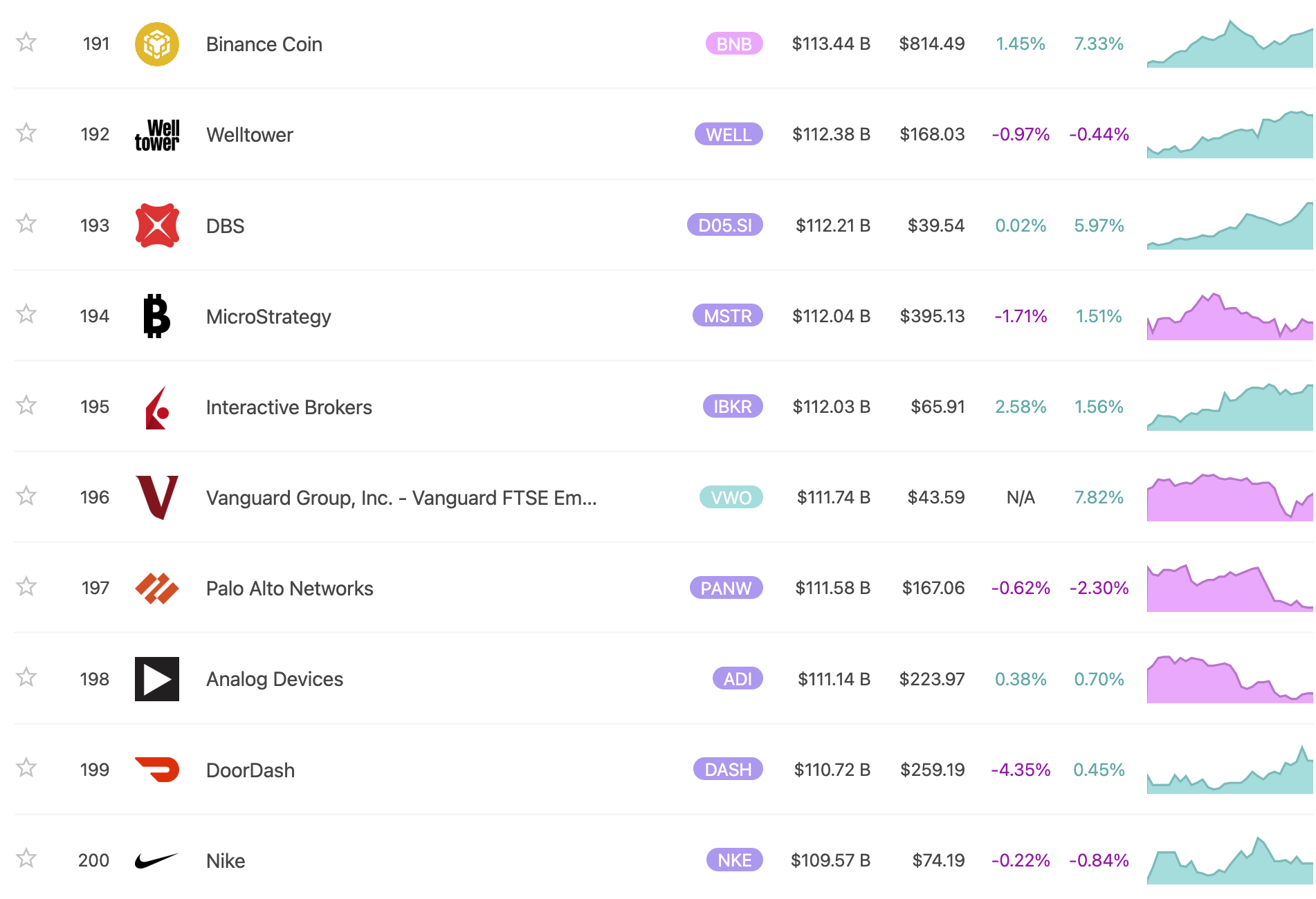This screenshot has height=899, width=1316.
Task: Star Analog Devices as a favorite
Action: (26, 677)
